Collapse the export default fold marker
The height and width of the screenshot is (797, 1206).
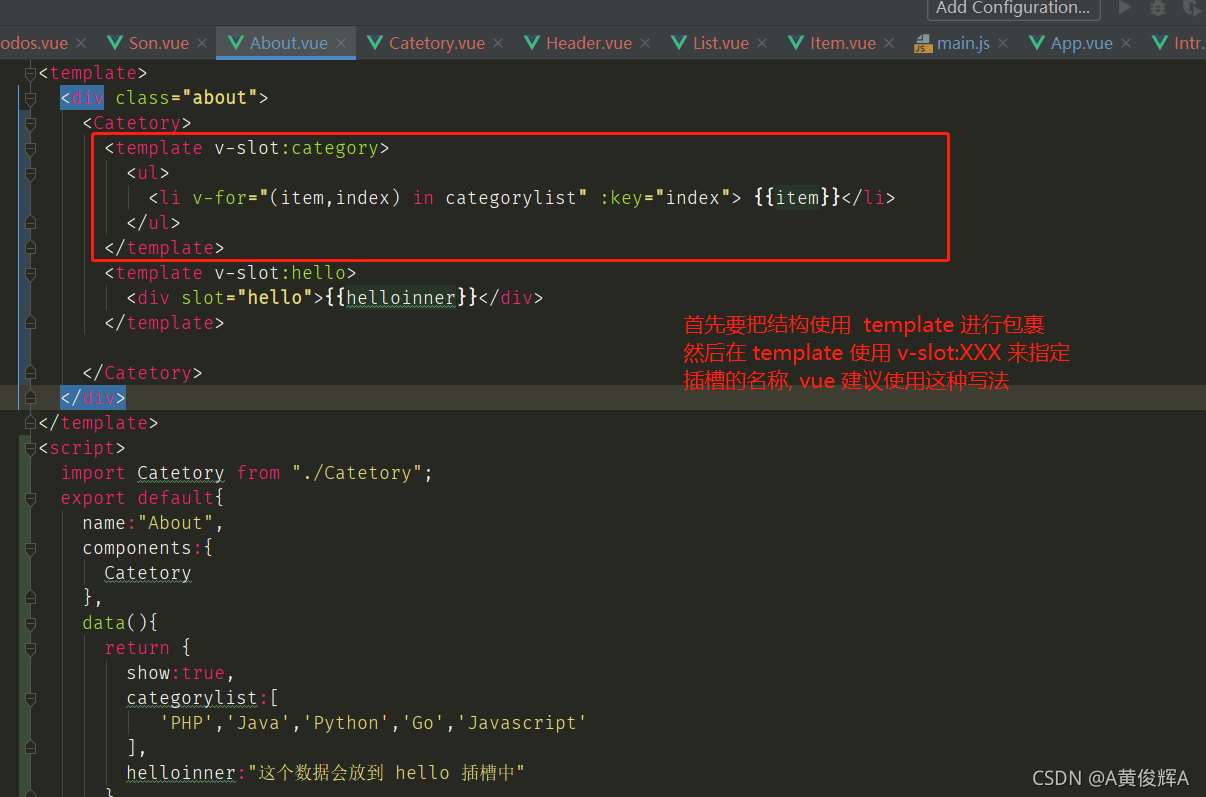click(x=30, y=498)
